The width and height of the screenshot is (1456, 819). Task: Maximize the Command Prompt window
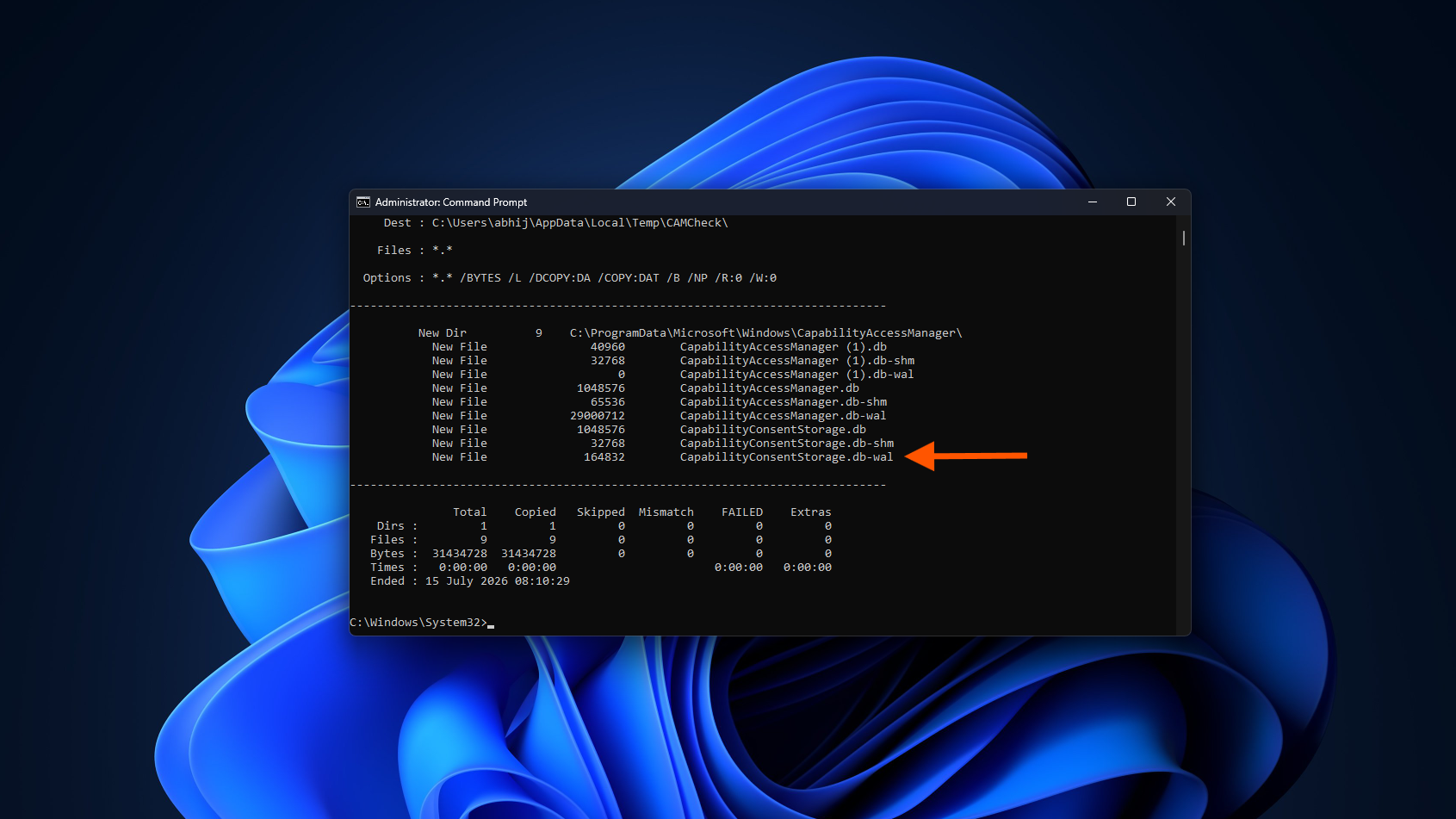click(x=1131, y=202)
